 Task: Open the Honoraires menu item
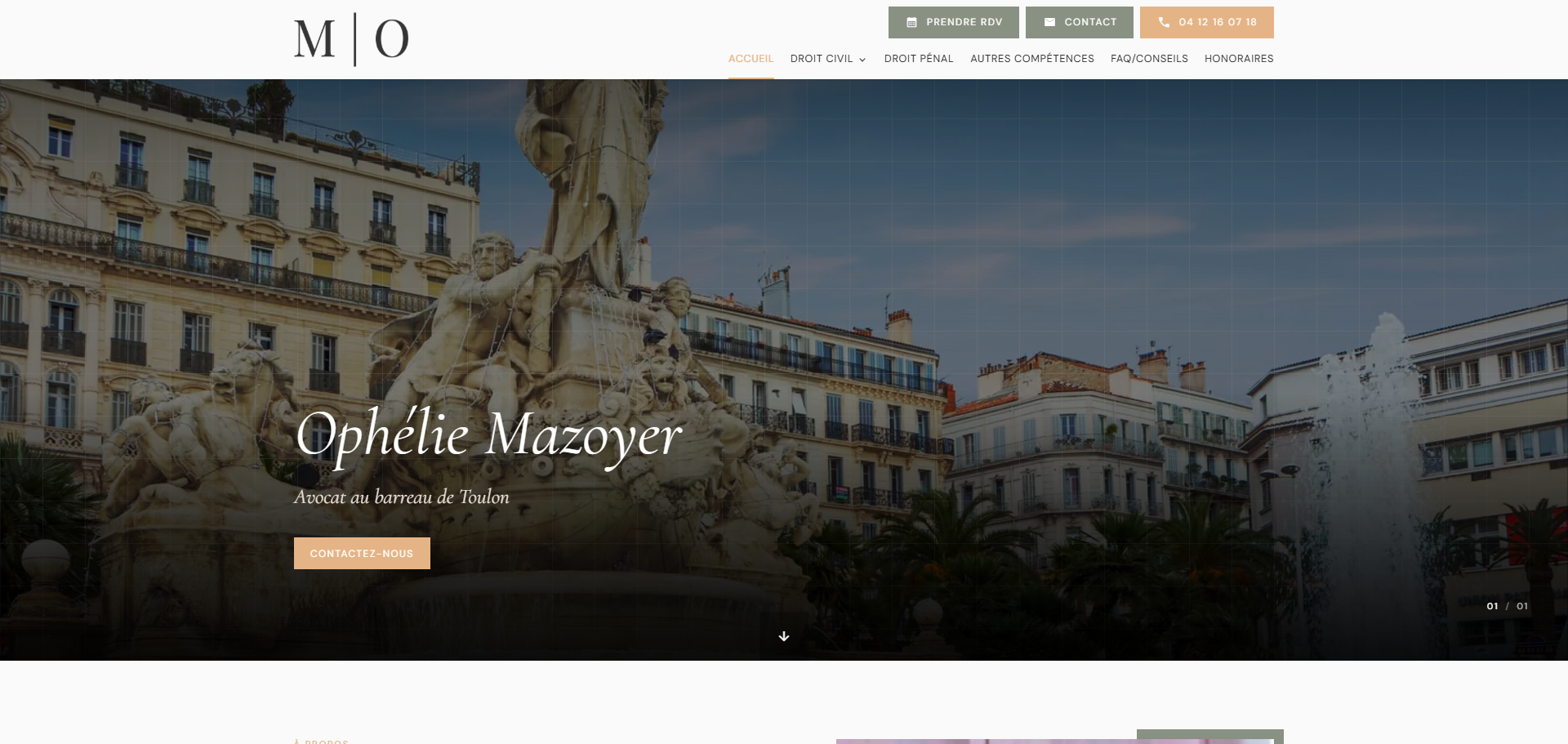(1239, 59)
